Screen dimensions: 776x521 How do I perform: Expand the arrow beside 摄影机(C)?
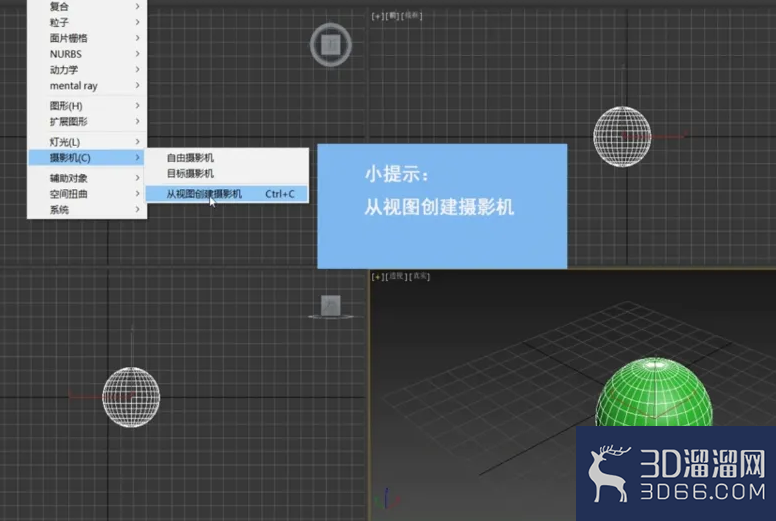point(138,157)
